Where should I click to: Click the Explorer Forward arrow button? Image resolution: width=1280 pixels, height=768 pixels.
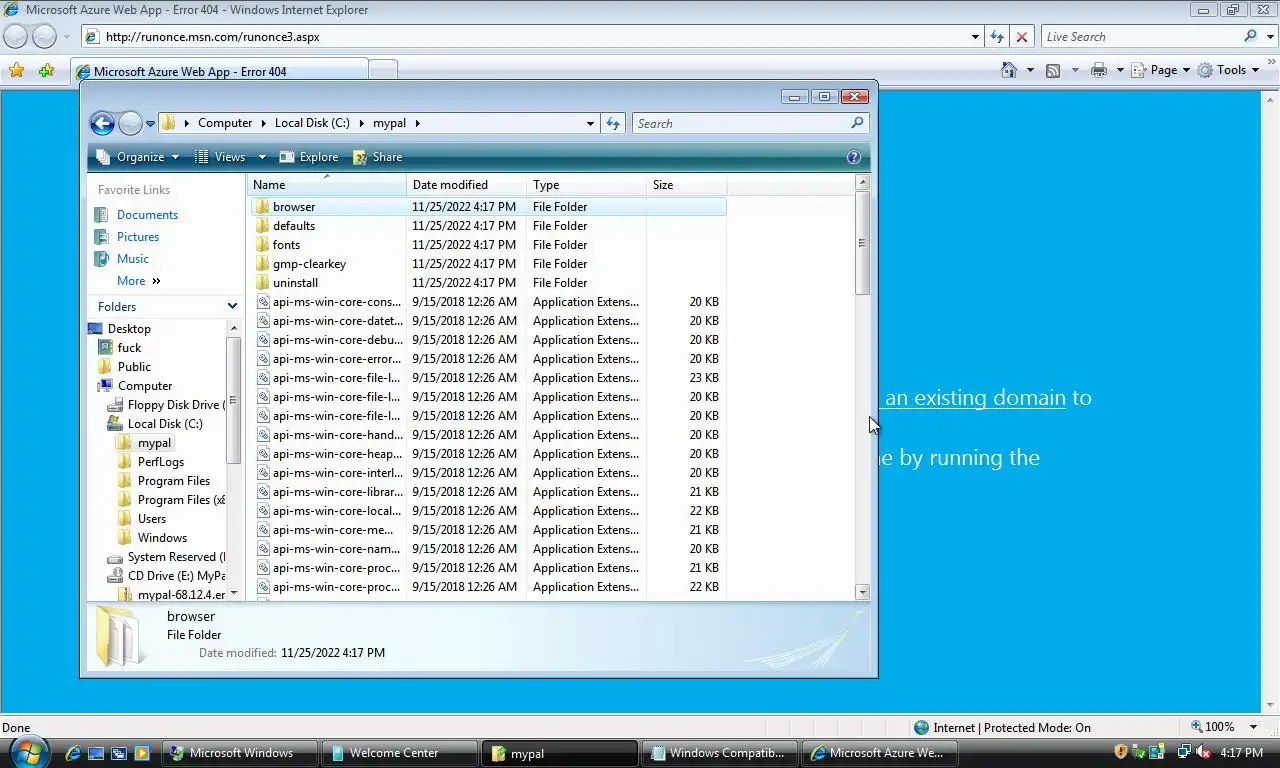click(130, 123)
